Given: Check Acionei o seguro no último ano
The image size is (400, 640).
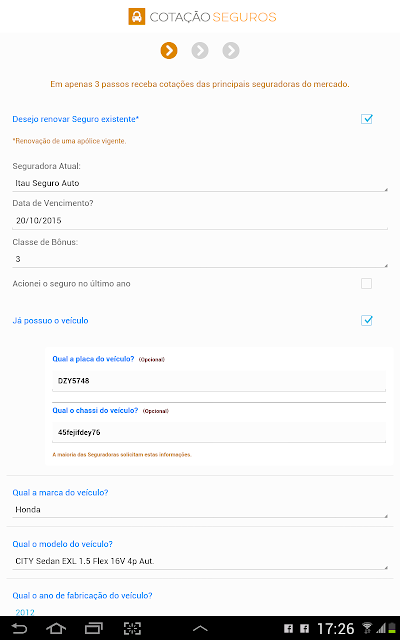Looking at the screenshot, I should (367, 283).
